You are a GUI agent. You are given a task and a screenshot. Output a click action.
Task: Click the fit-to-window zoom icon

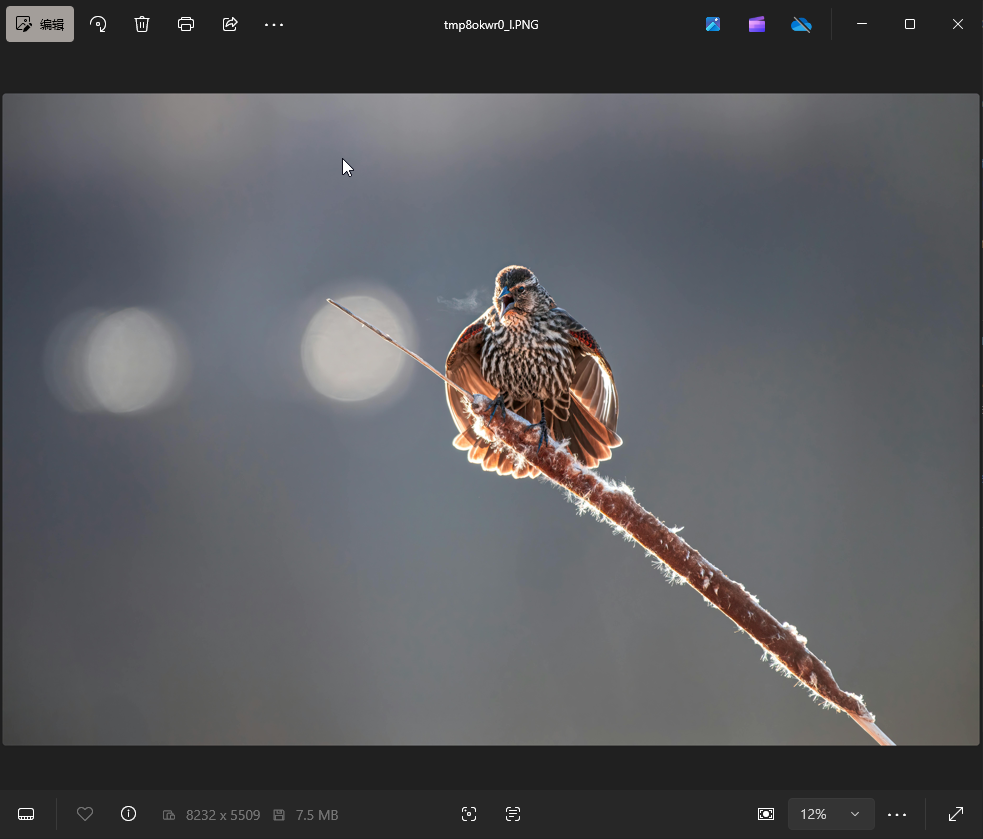point(766,814)
